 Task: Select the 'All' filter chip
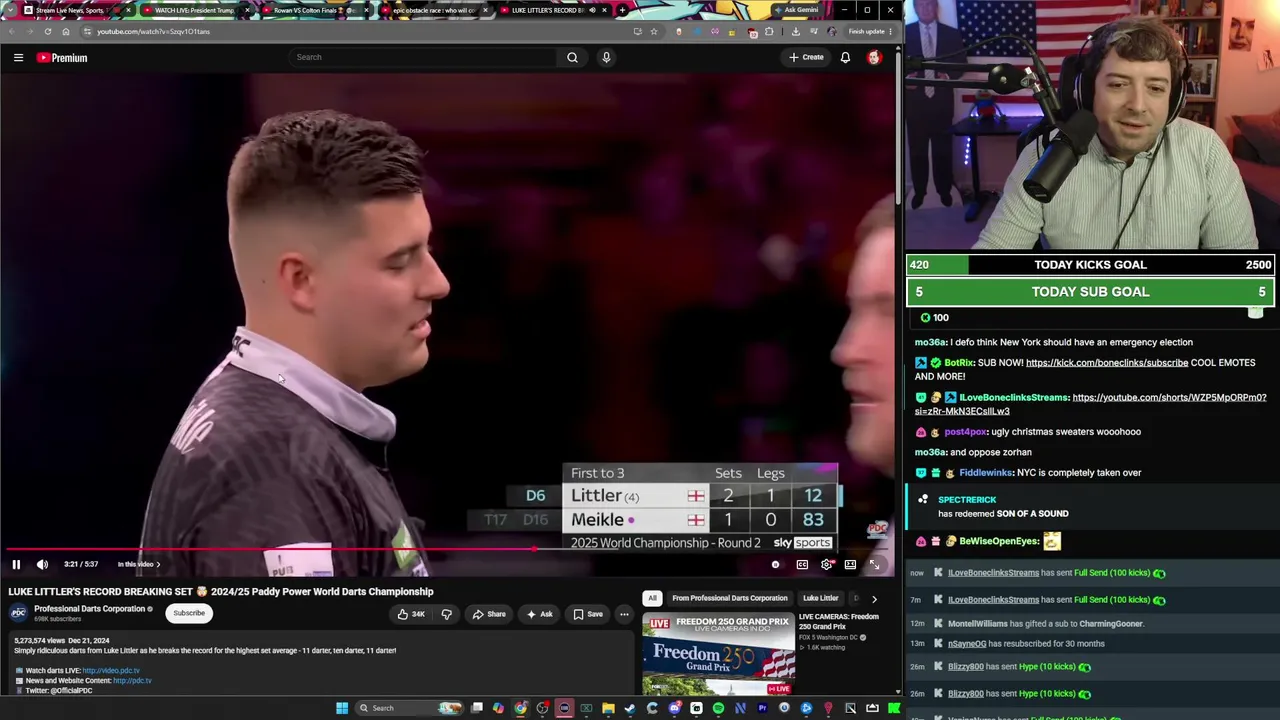click(652, 598)
